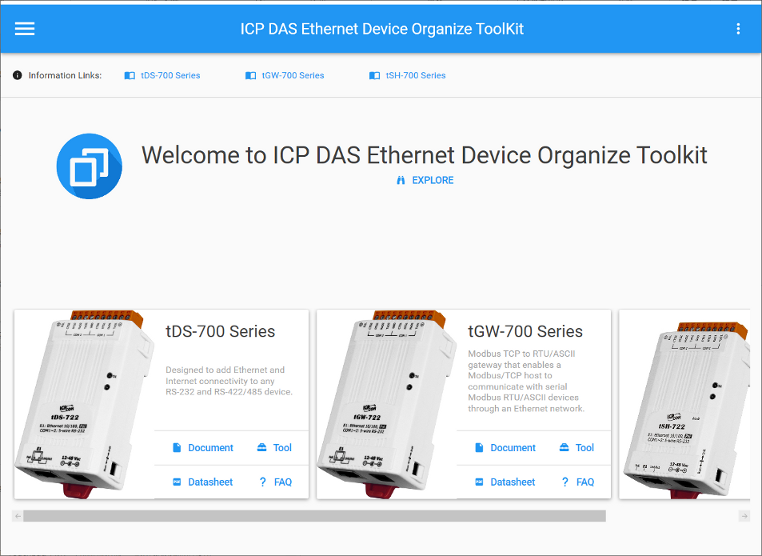Click the tGW-700 Series description text
This screenshot has width=762, height=556.
(x=526, y=381)
